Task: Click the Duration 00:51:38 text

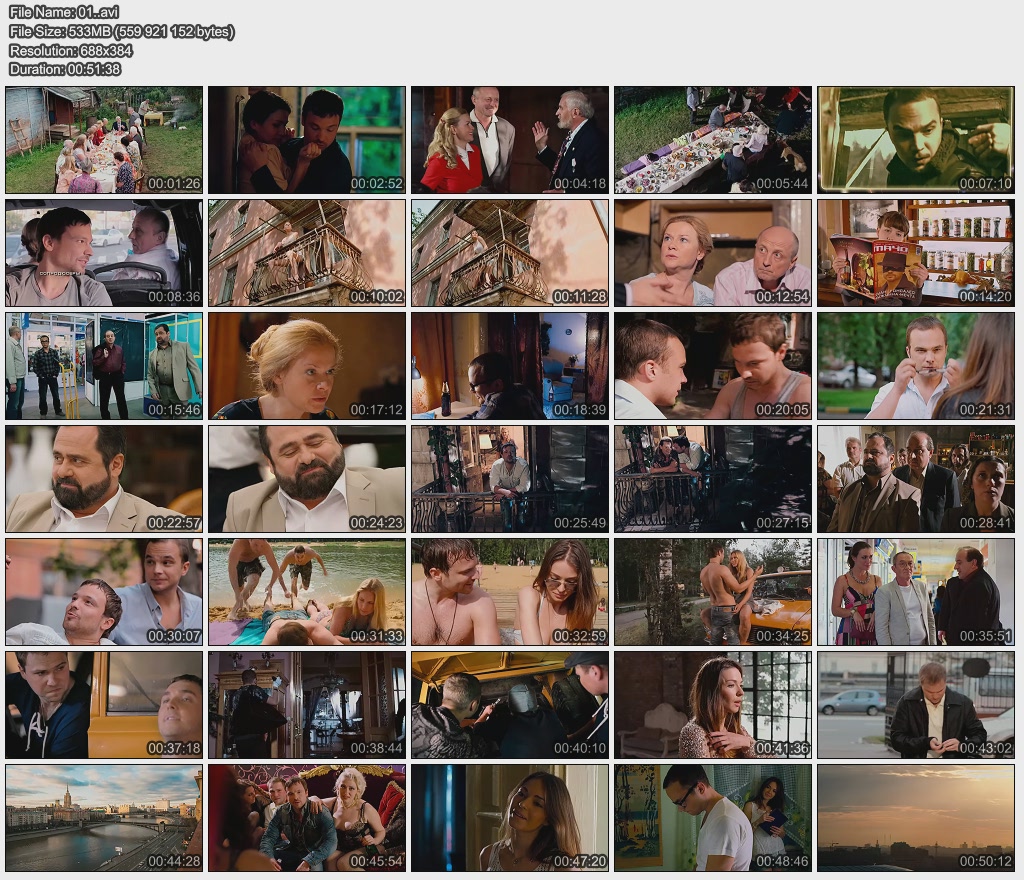Action: [x=65, y=69]
